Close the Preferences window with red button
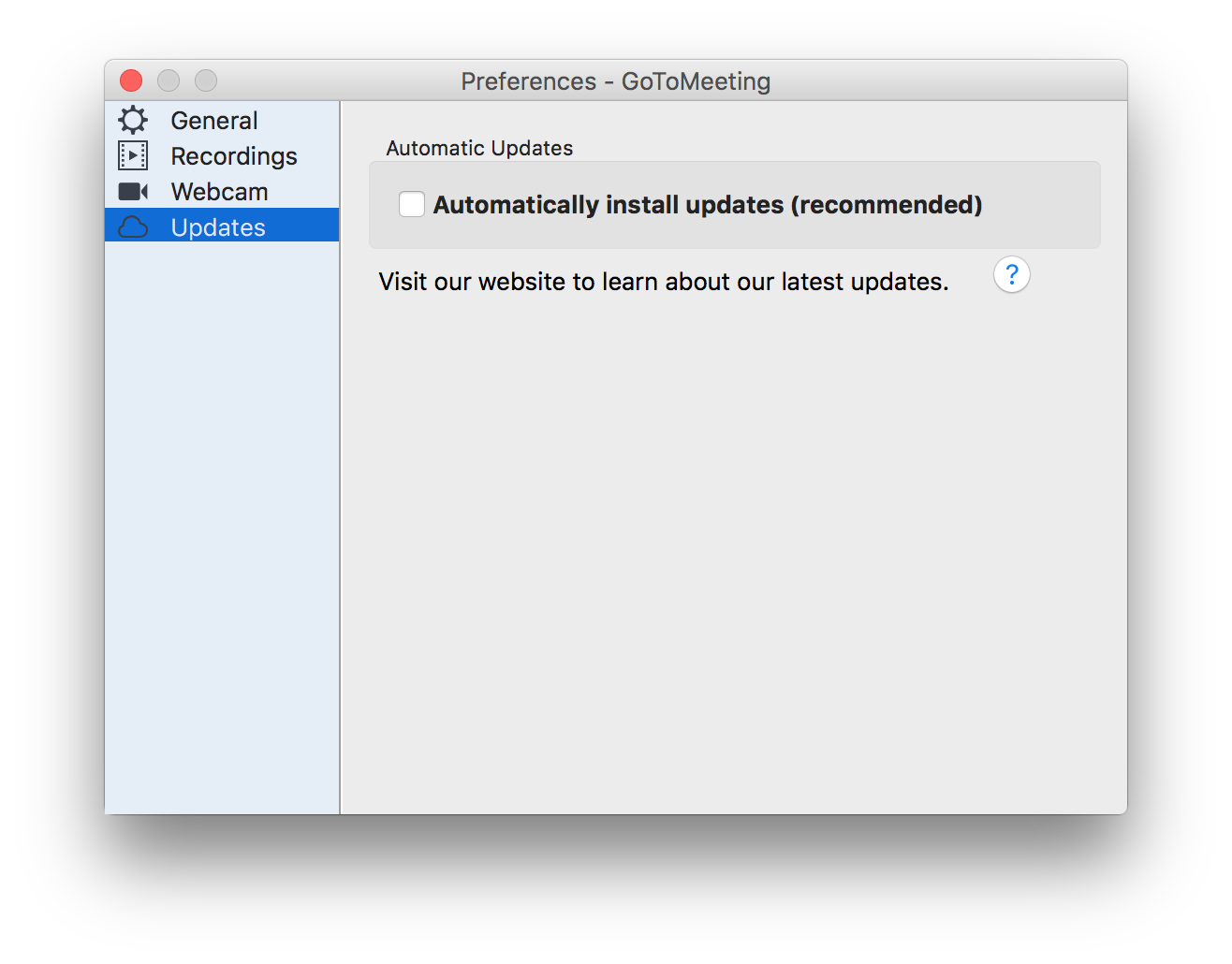1232x964 pixels. [131, 80]
